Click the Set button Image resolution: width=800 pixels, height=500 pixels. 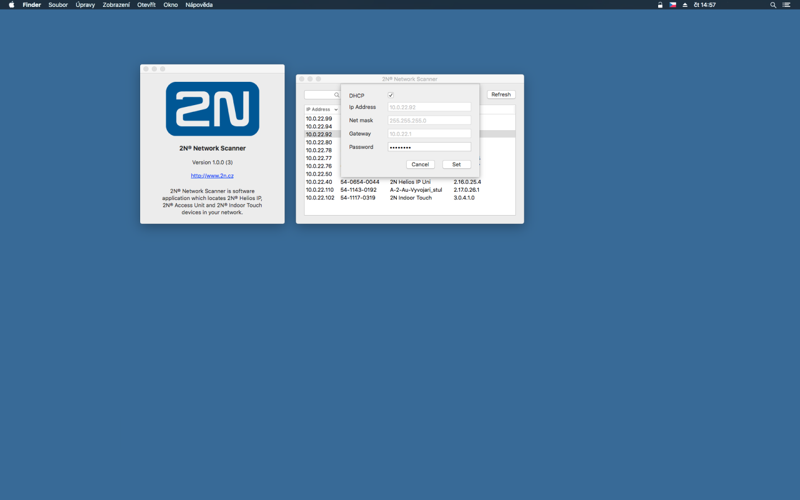point(457,164)
